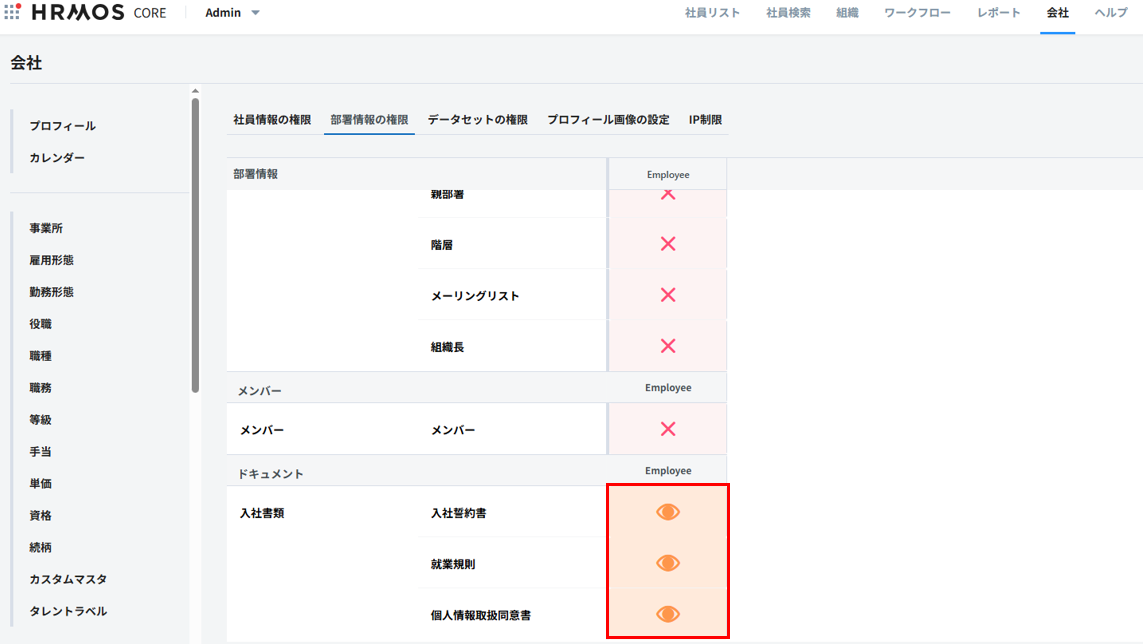Click the X icon for 組織長 row
The width and height of the screenshot is (1143, 644).
pos(668,346)
